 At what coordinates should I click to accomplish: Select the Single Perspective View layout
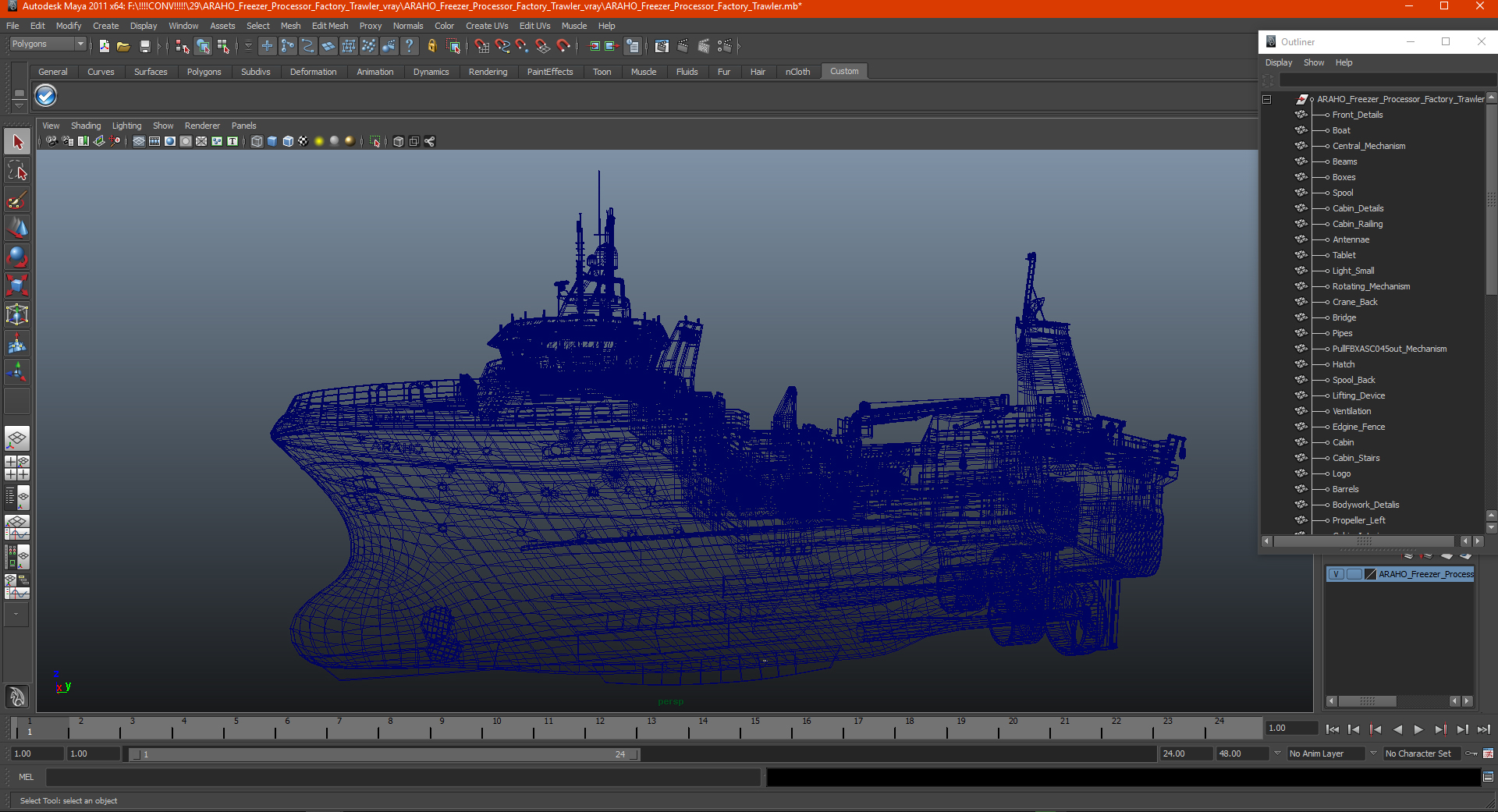coord(17,438)
